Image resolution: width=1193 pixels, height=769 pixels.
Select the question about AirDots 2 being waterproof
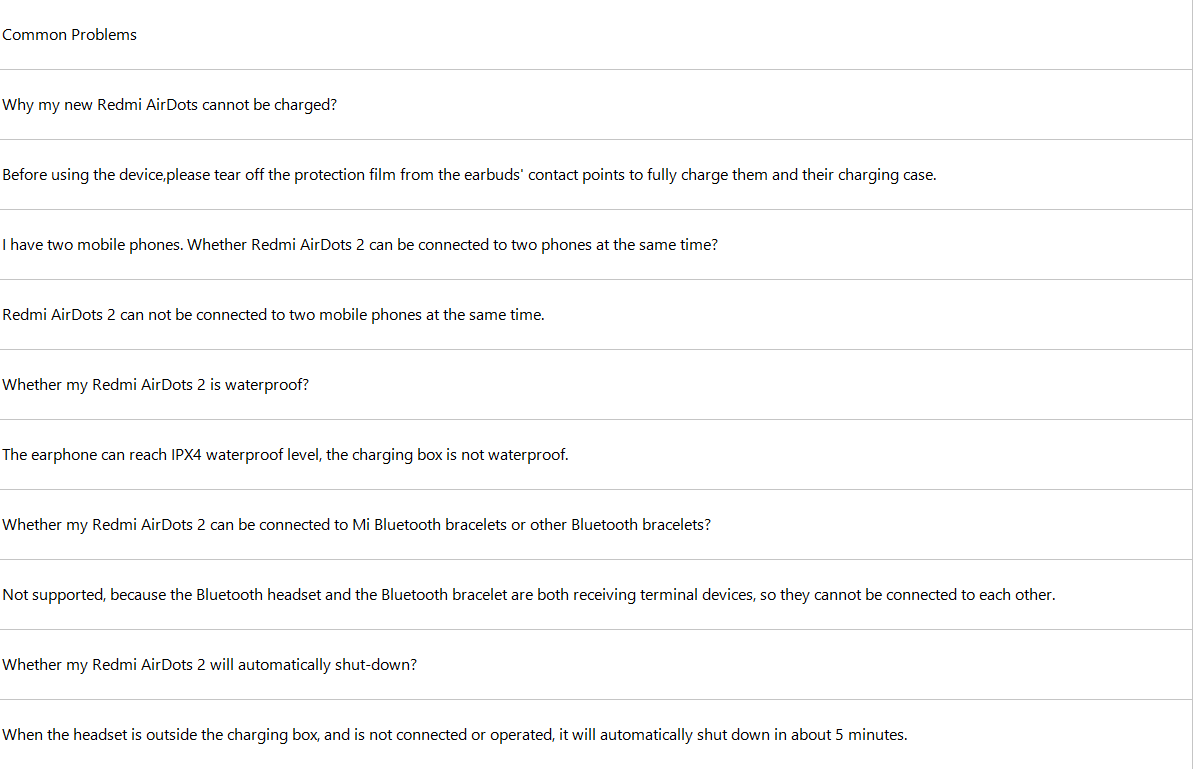coord(156,385)
